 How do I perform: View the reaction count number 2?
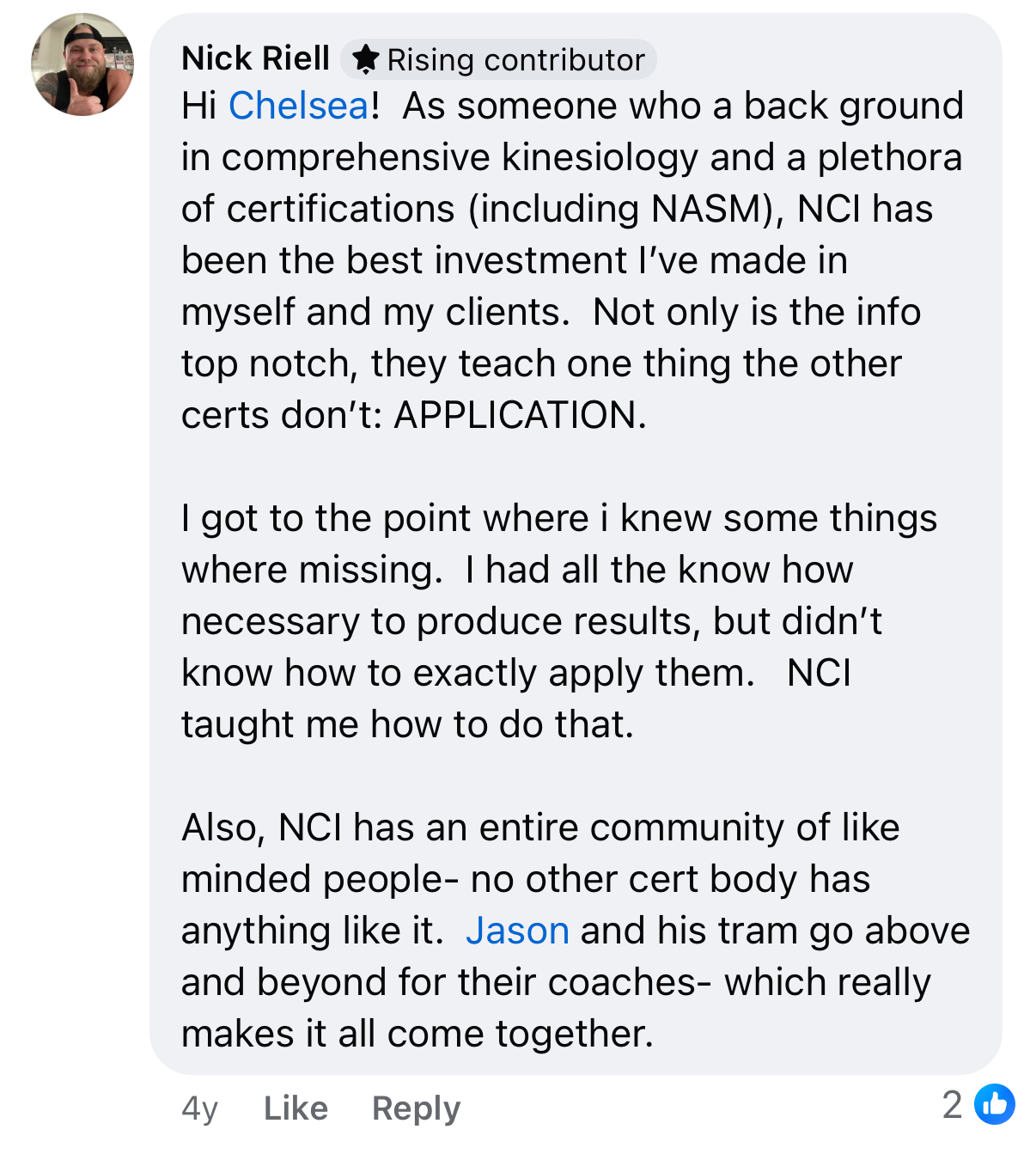click(952, 1105)
